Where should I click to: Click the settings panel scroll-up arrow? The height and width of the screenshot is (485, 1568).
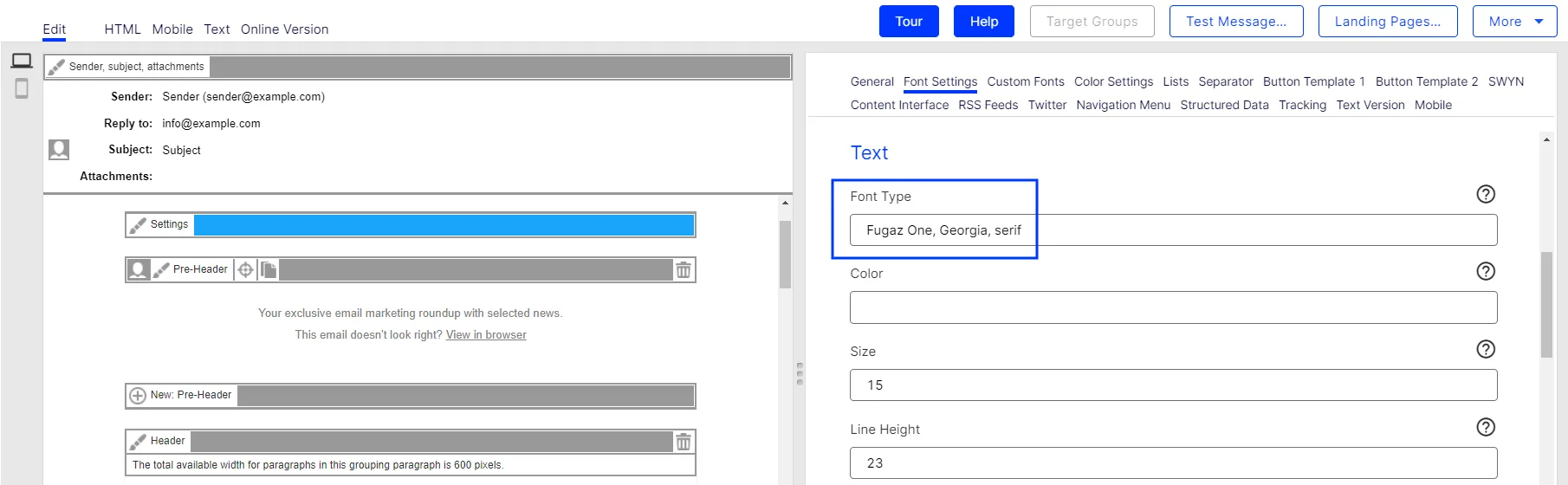(1546, 139)
